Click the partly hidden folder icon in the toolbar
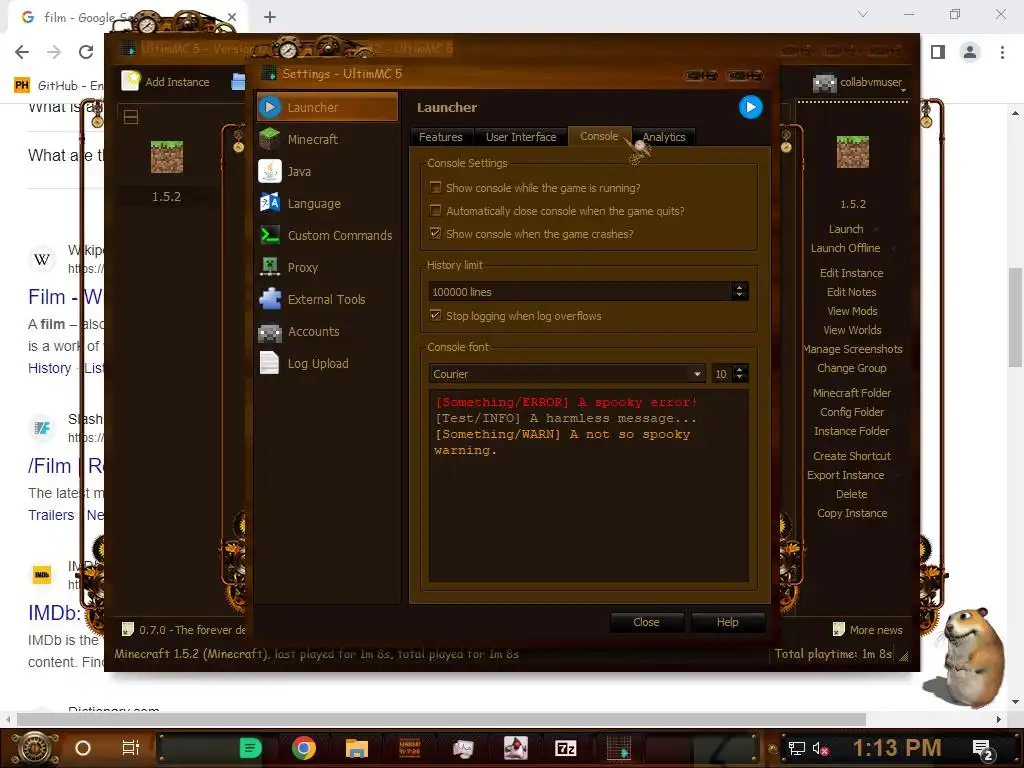 (x=238, y=82)
